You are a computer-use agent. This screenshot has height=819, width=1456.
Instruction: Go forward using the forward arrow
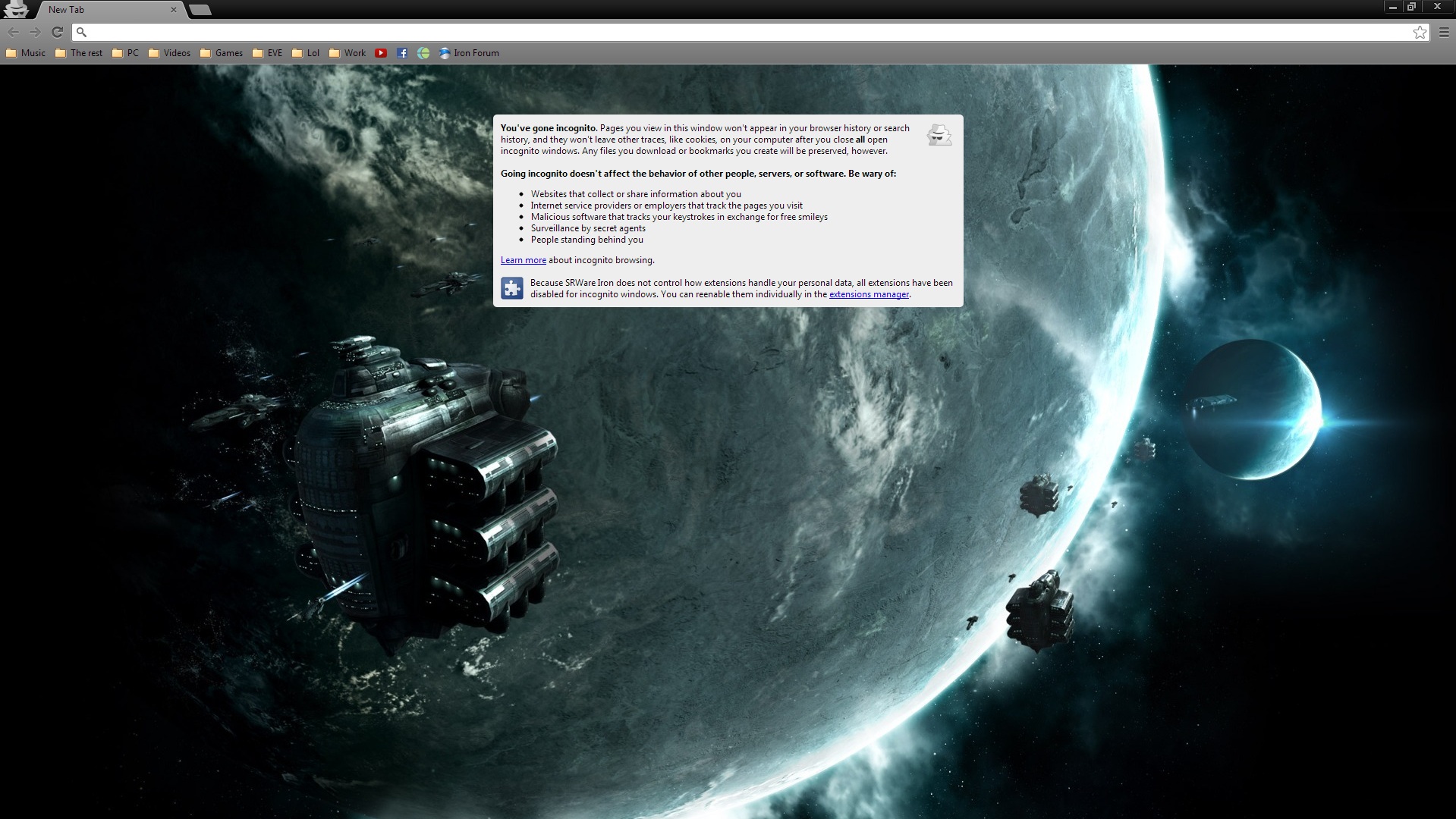tap(35, 32)
